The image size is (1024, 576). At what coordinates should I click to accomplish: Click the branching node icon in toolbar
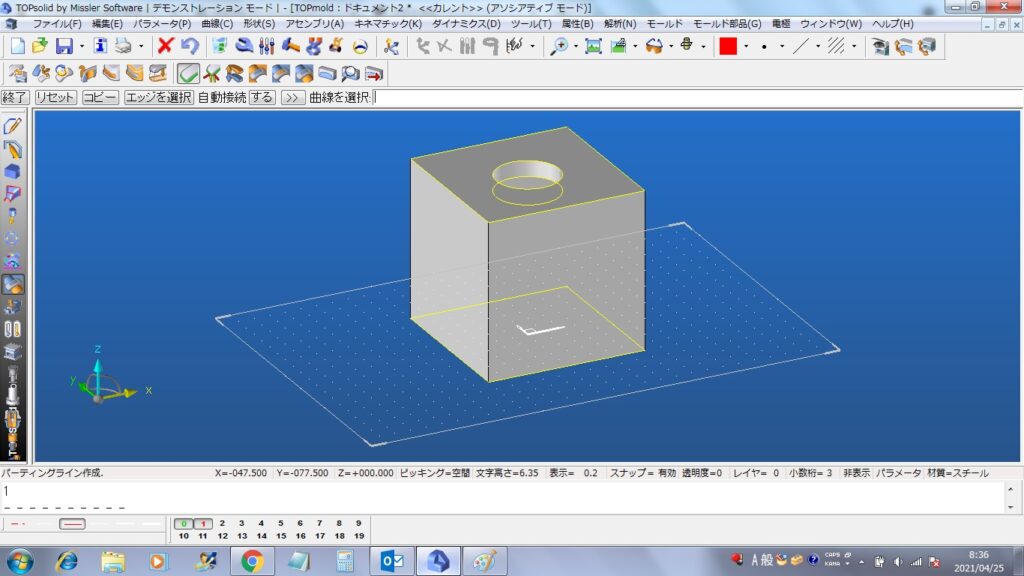[x=391, y=46]
